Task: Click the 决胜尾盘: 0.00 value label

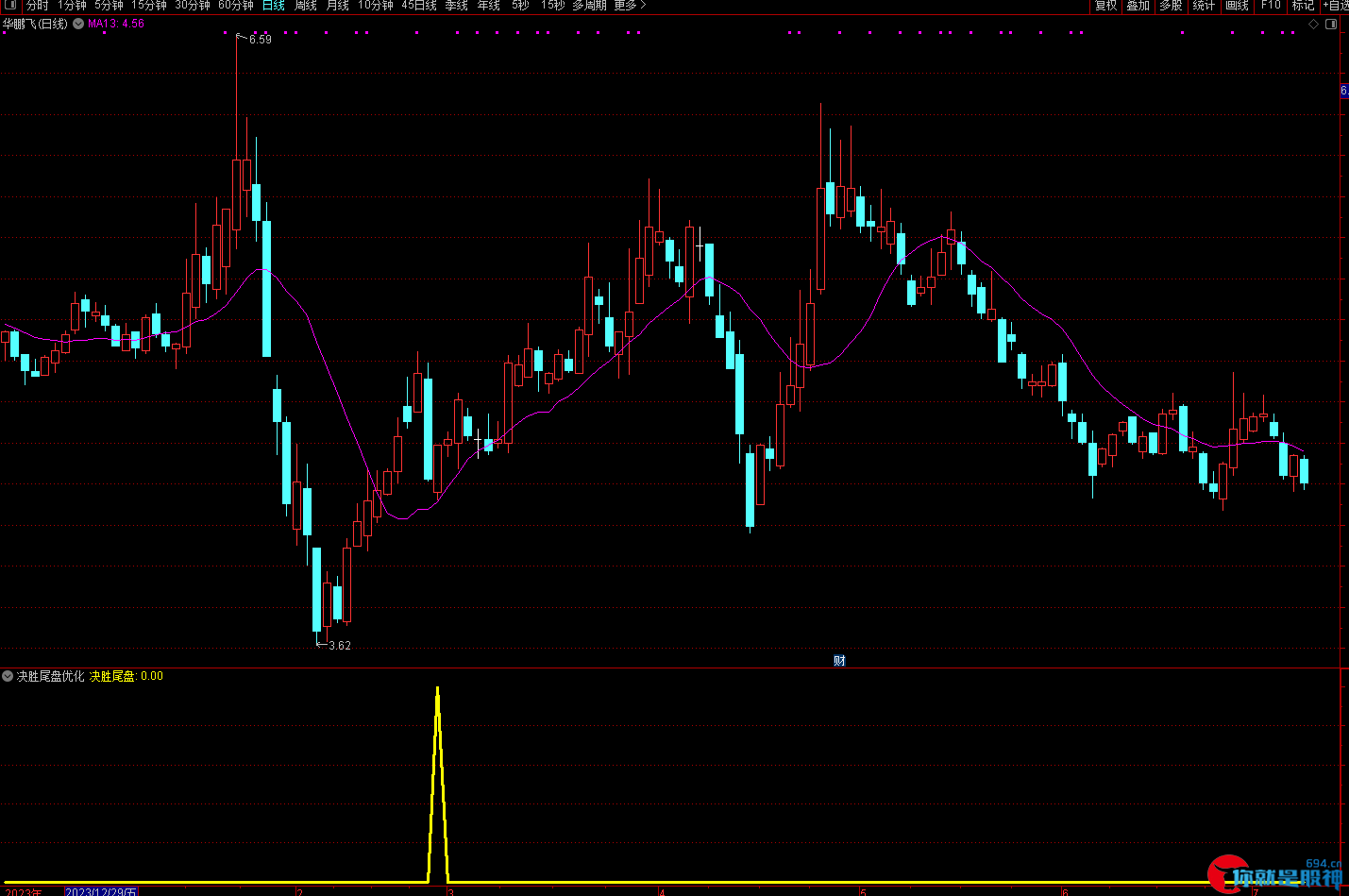Action: coord(126,676)
